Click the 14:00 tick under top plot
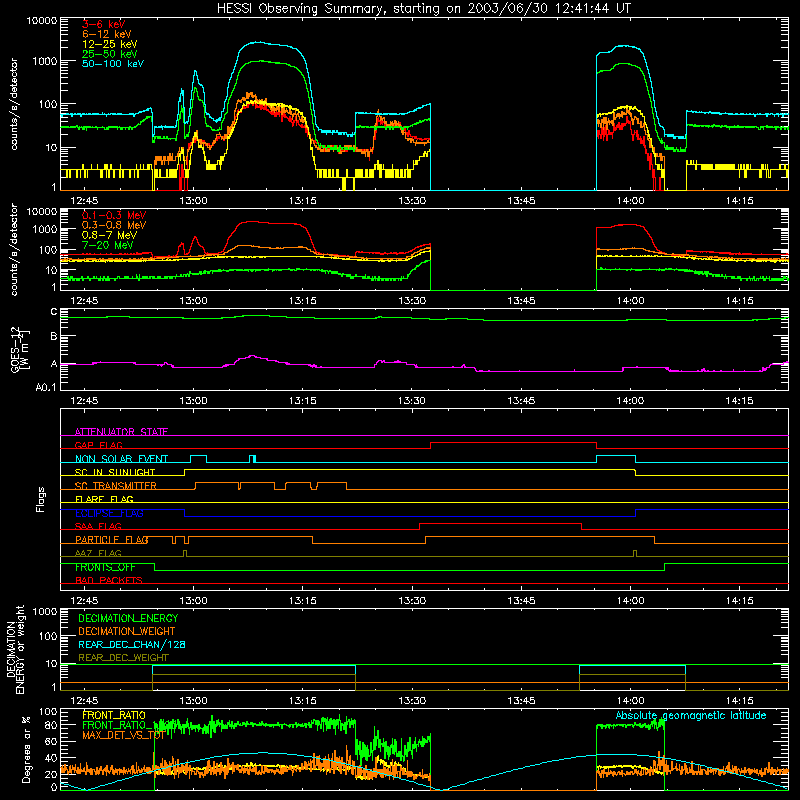 630,201
